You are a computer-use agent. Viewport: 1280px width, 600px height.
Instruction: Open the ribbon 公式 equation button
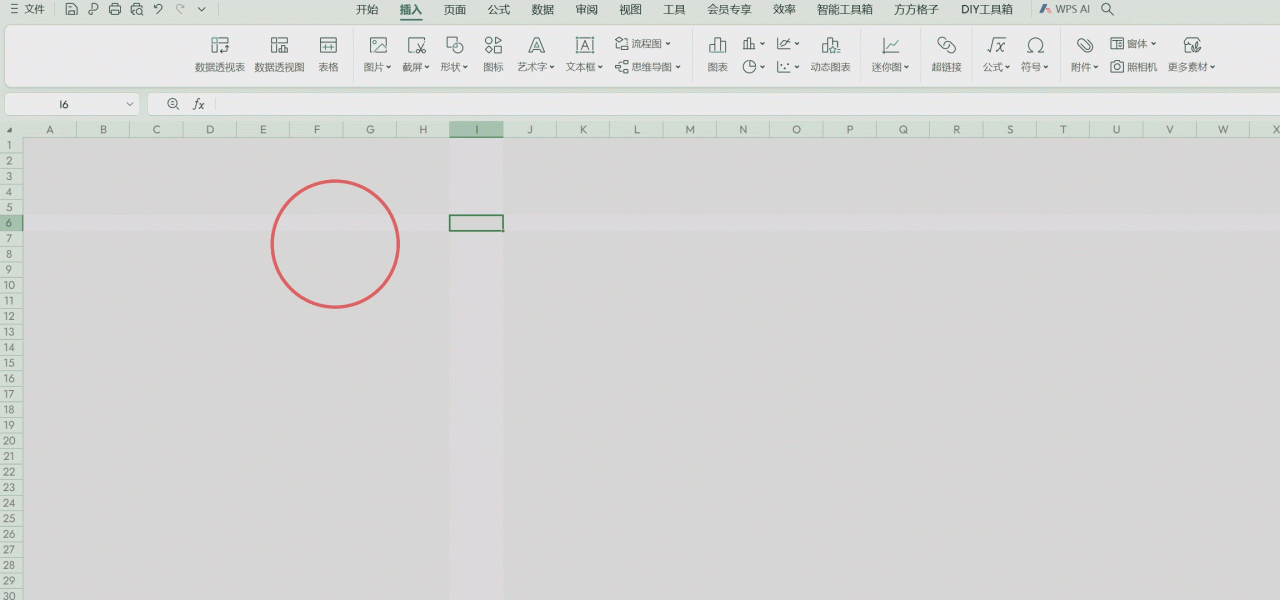(997, 55)
